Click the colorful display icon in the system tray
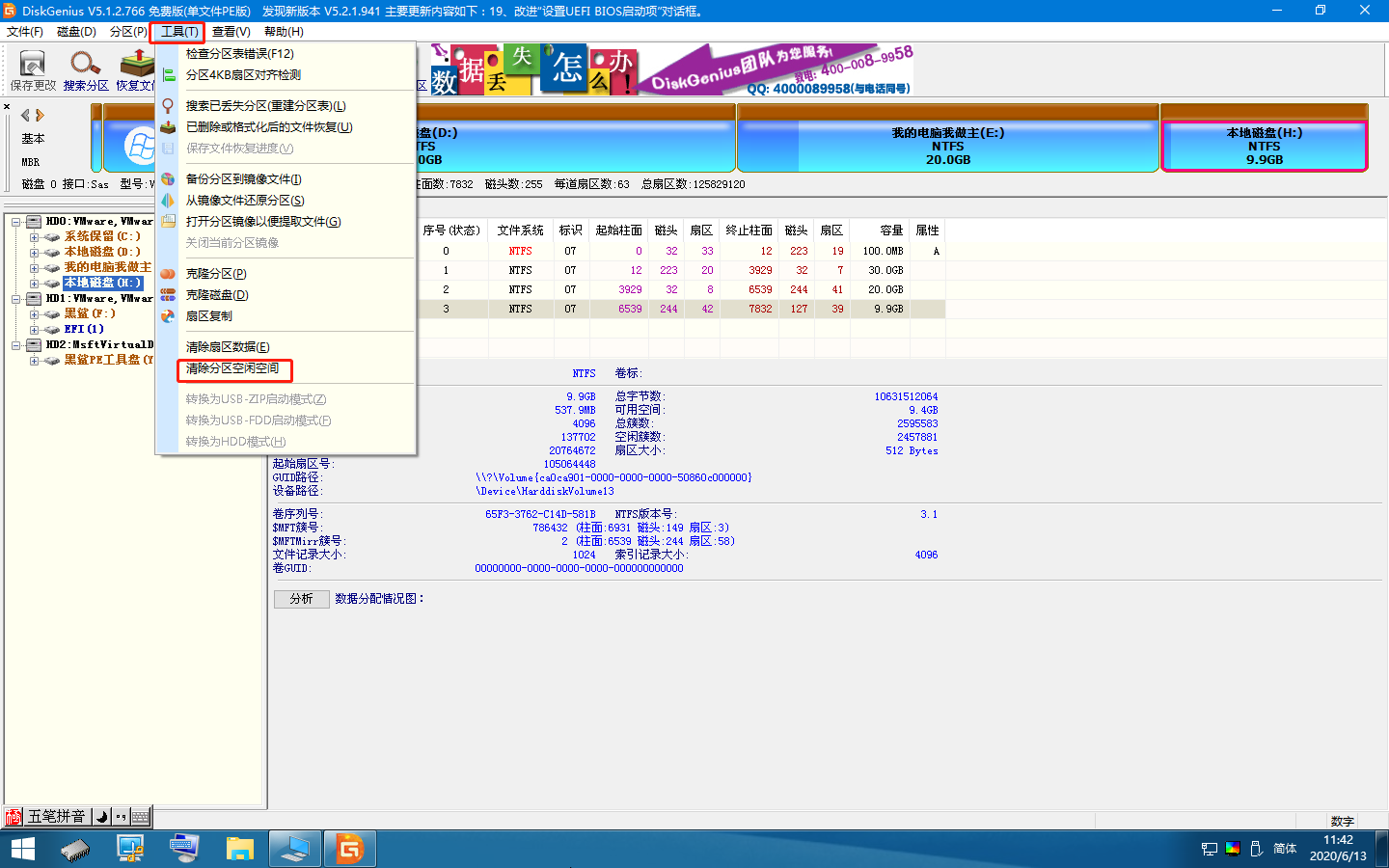This screenshot has width=1389, height=868. 1233,849
